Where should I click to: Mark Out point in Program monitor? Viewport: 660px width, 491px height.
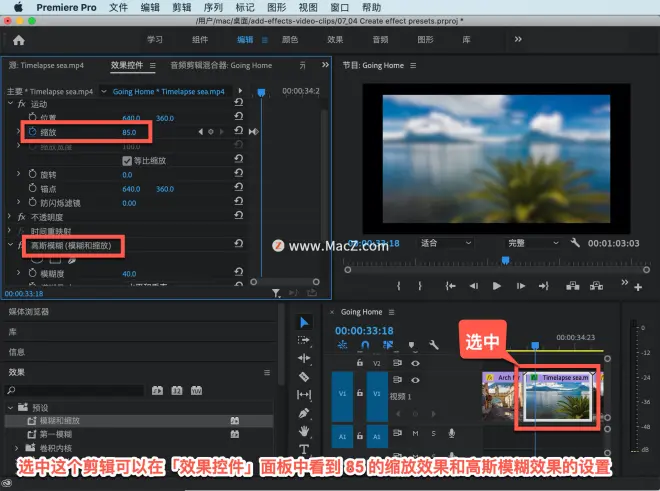(420, 286)
